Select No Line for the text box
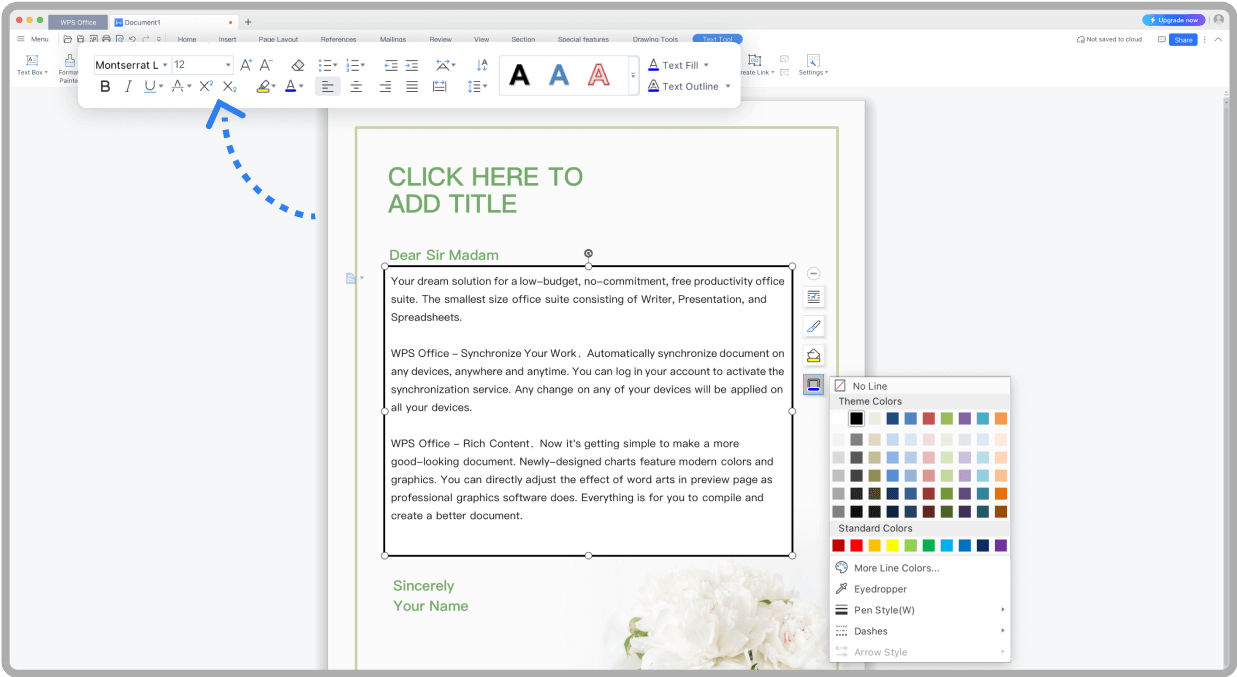The height and width of the screenshot is (677, 1237). pos(869,385)
